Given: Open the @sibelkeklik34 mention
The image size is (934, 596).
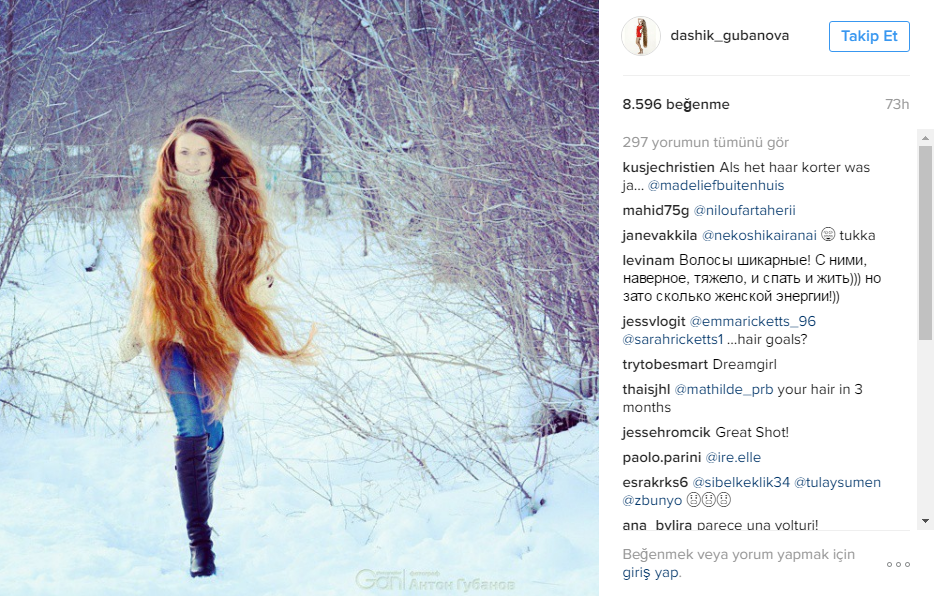Looking at the screenshot, I should 741,482.
